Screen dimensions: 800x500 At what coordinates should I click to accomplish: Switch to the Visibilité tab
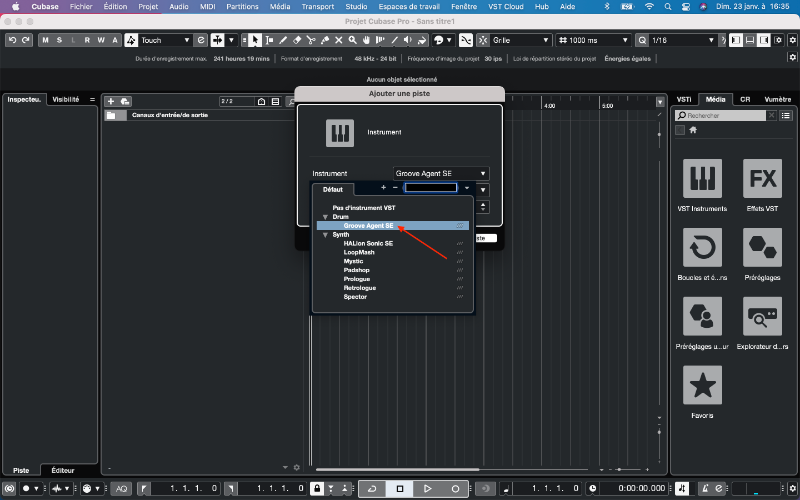pos(66,99)
